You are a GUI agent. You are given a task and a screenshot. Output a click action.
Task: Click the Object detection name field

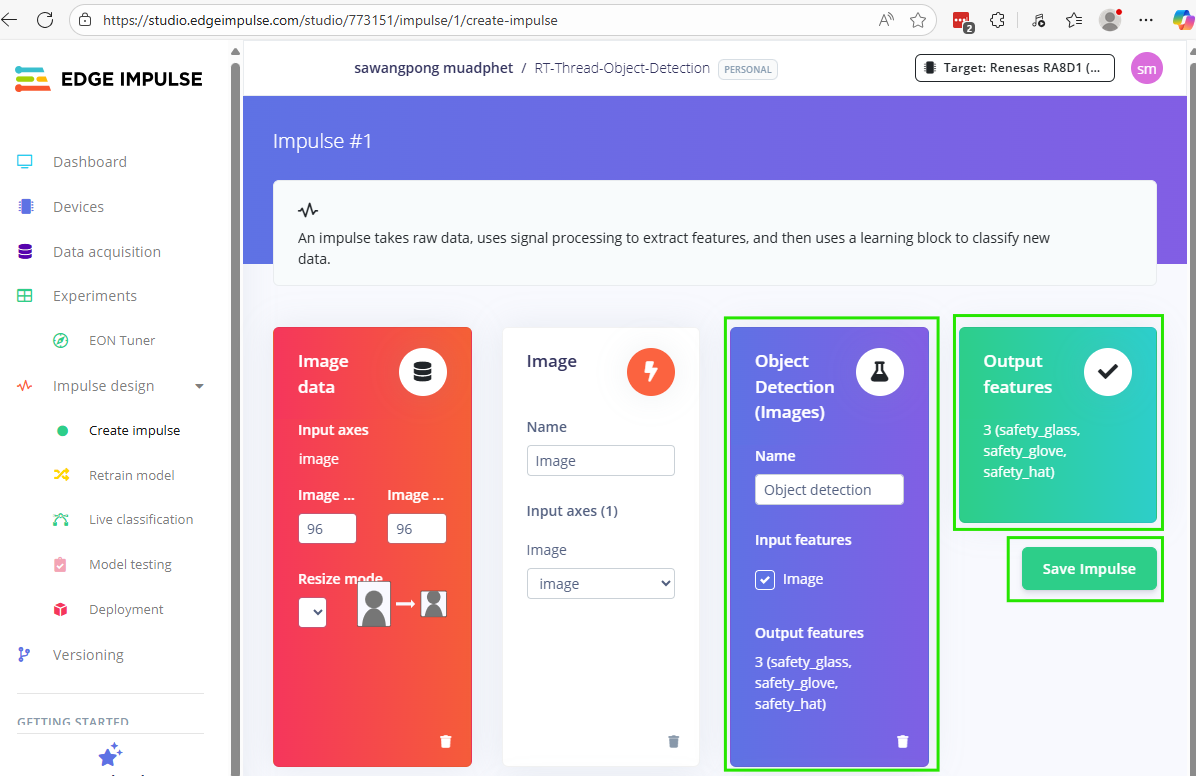pyautogui.click(x=829, y=490)
